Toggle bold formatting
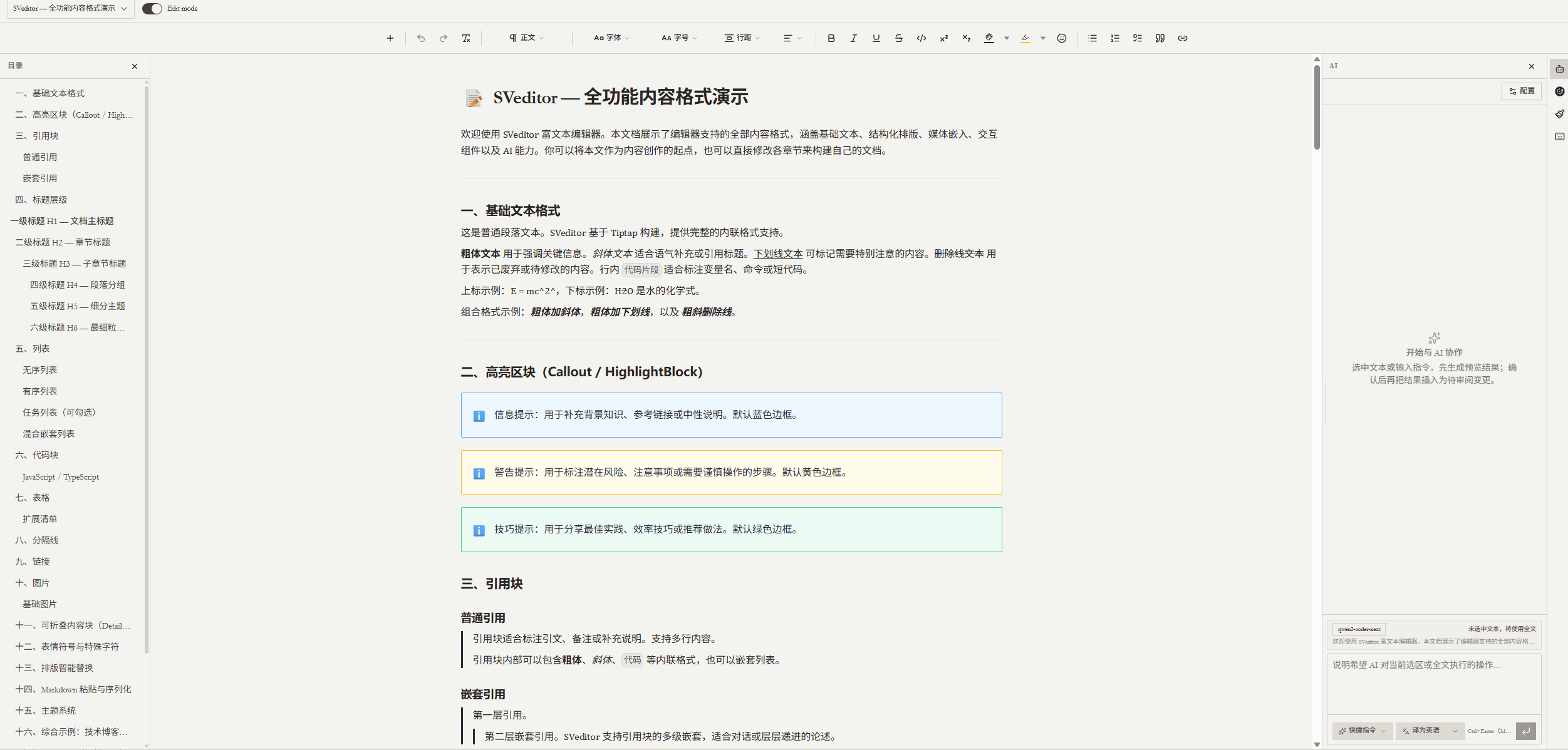Image resolution: width=1568 pixels, height=750 pixels. pos(831,38)
